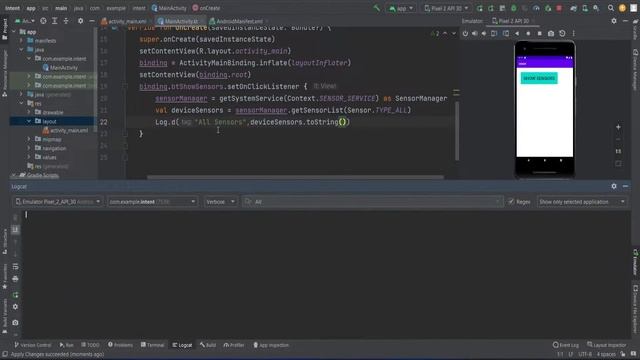This screenshot has width=640, height=360.
Task: Open Project panel options gear
Action: tap(80, 21)
